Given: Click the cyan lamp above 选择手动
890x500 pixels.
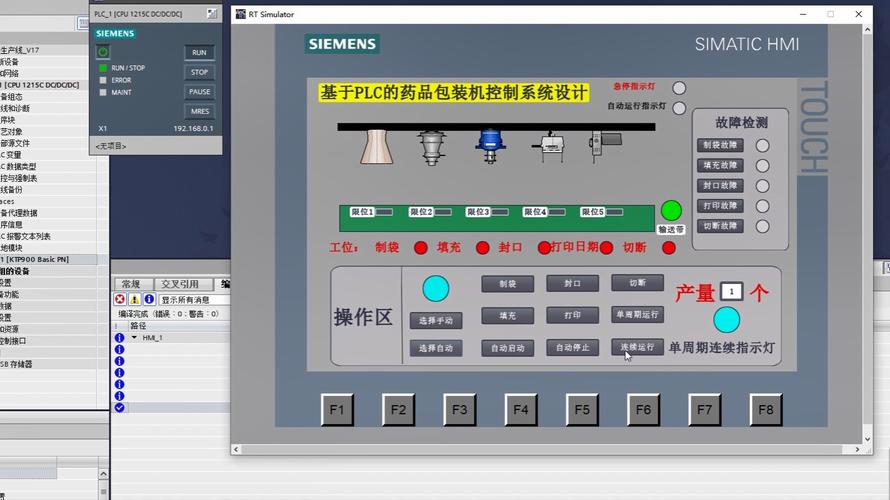Looking at the screenshot, I should [x=435, y=289].
